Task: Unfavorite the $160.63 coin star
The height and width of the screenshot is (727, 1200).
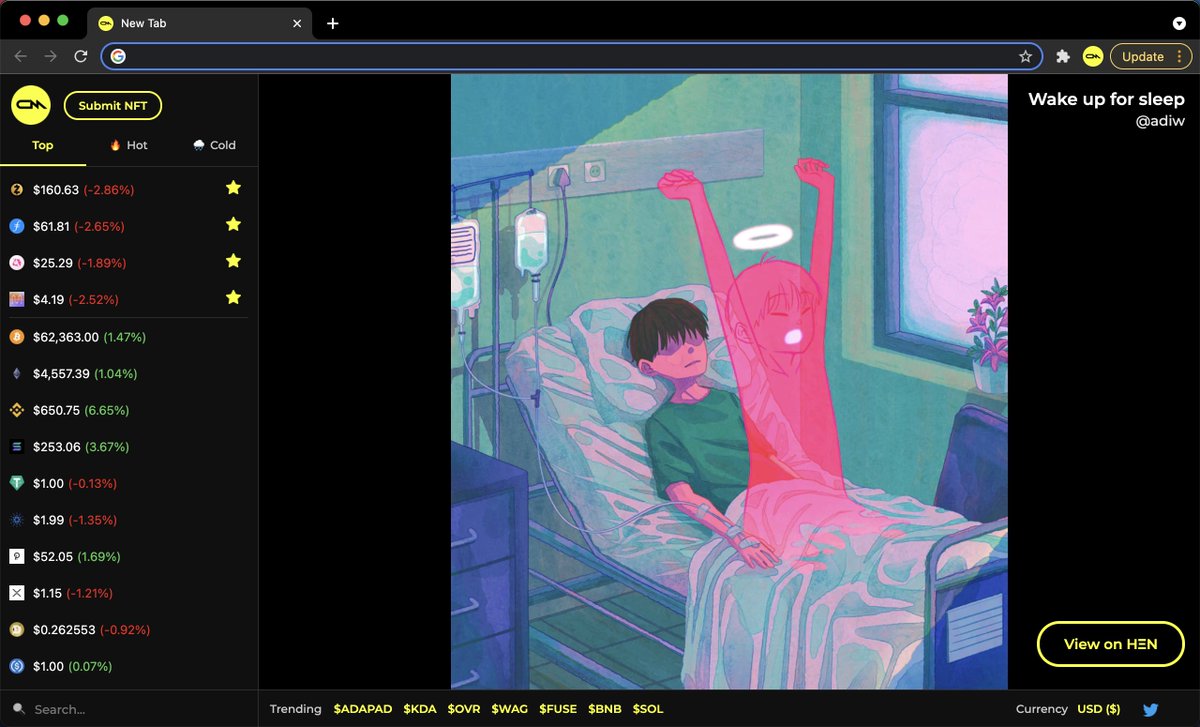Action: 233,187
